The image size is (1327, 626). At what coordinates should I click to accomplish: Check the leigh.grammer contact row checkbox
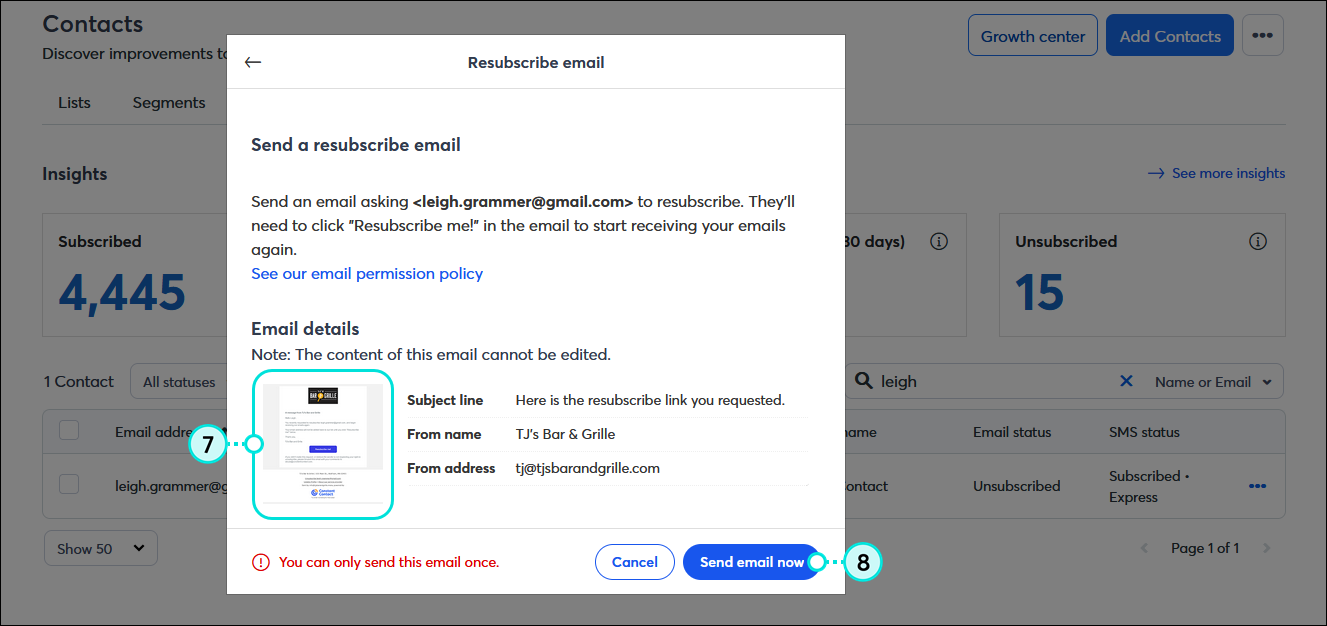tap(69, 485)
